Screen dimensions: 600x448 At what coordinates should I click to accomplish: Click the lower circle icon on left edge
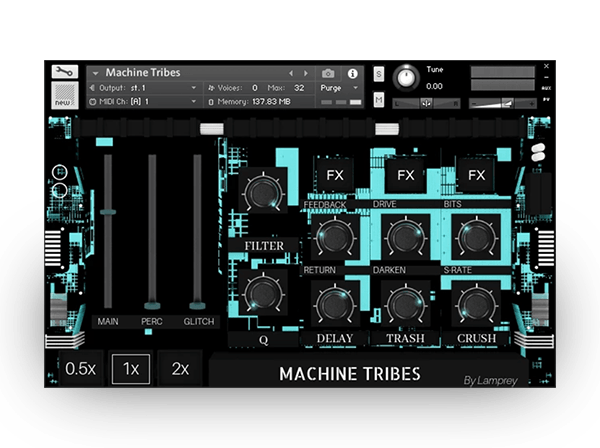[x=60, y=190]
